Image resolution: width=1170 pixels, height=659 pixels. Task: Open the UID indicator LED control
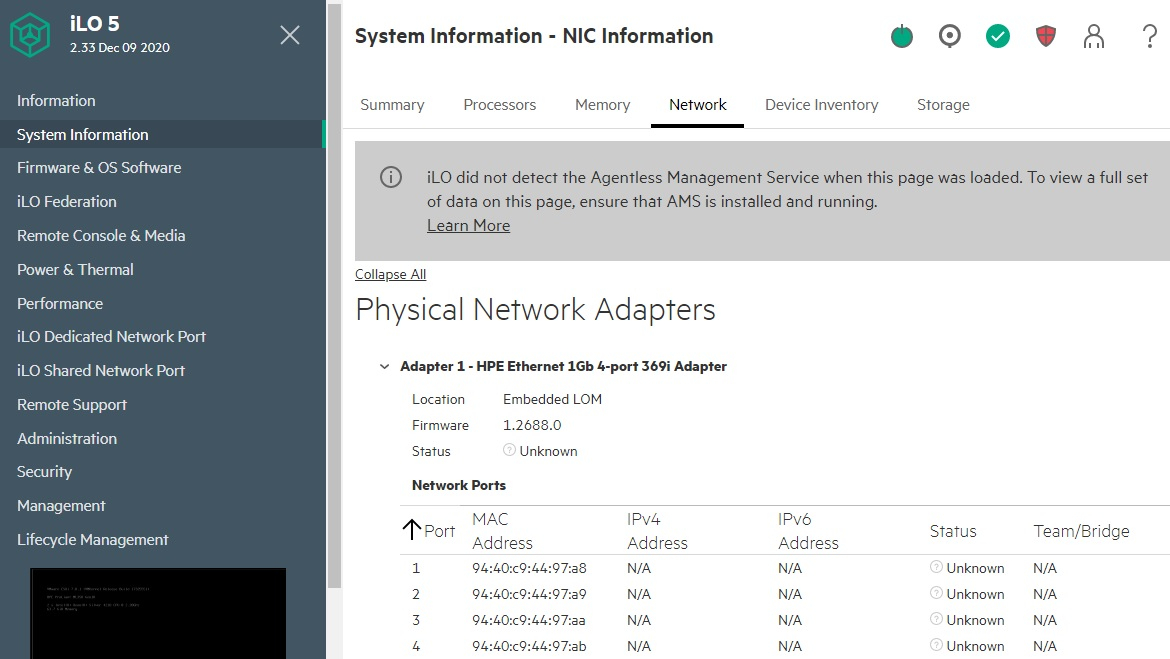click(949, 36)
